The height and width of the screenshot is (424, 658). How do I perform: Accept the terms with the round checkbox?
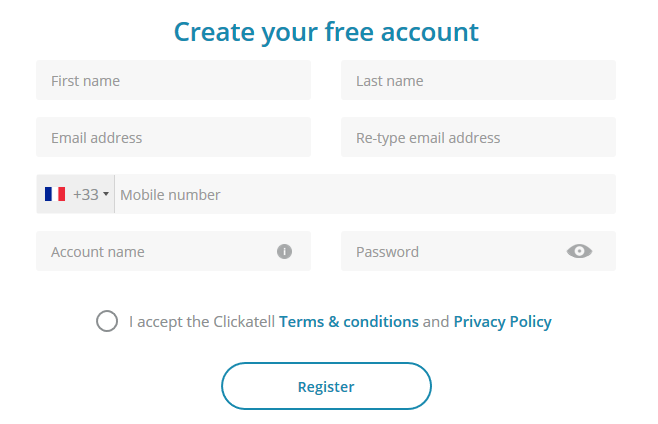click(x=107, y=321)
